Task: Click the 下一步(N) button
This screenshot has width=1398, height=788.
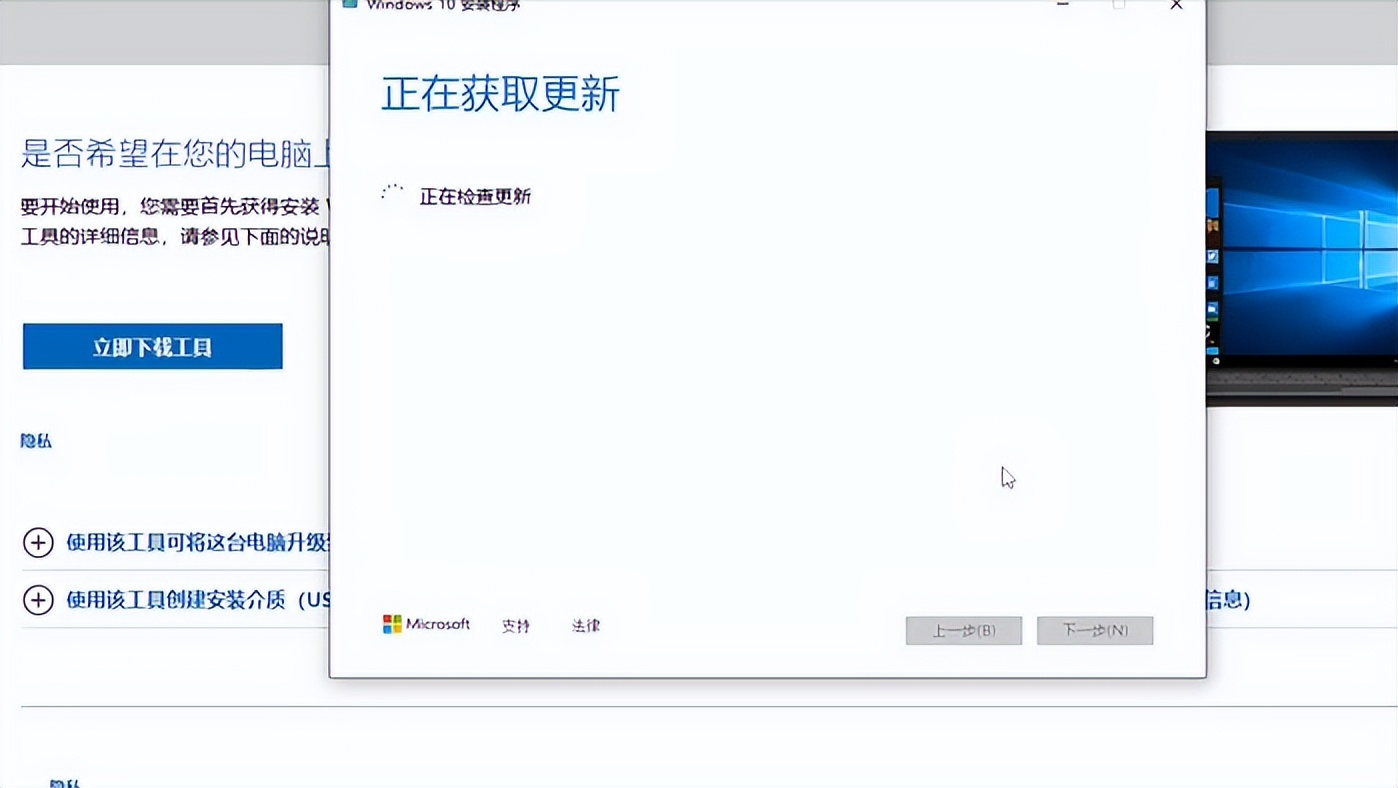Action: tap(1094, 630)
